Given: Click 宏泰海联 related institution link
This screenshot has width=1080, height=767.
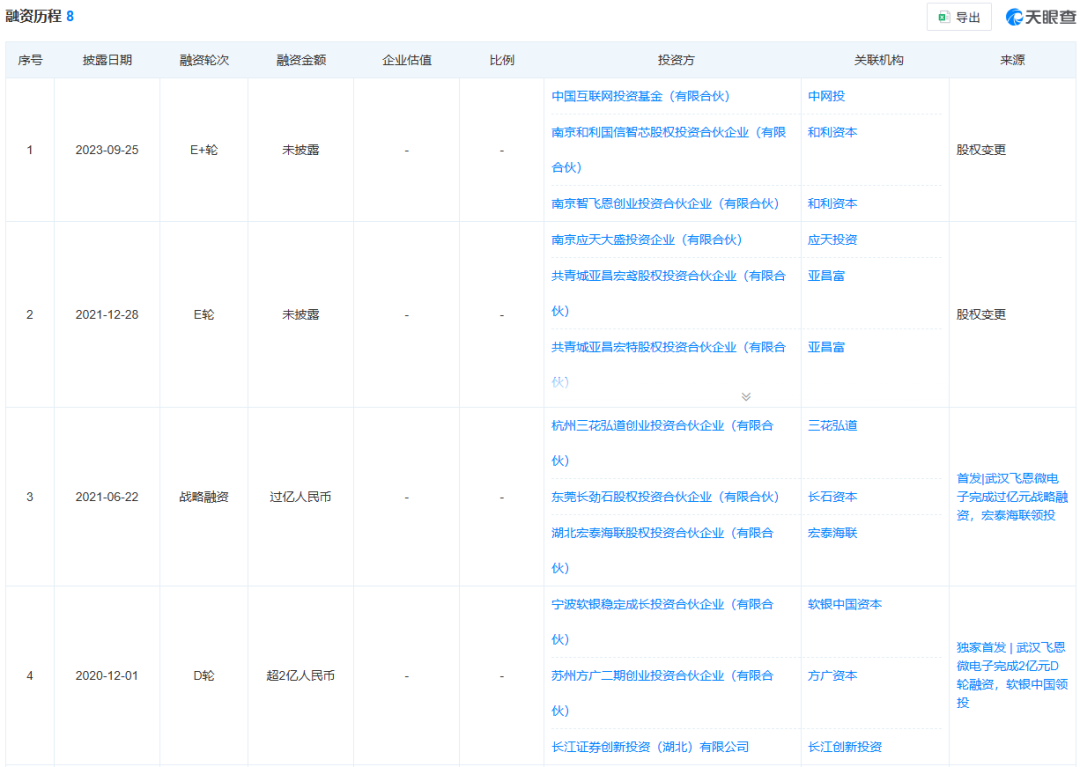Looking at the screenshot, I should tap(832, 533).
